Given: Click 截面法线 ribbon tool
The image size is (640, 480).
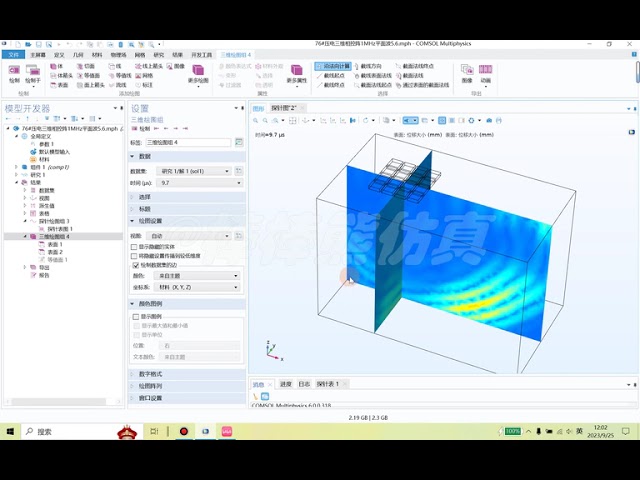Looking at the screenshot, I should pyautogui.click(x=409, y=76).
